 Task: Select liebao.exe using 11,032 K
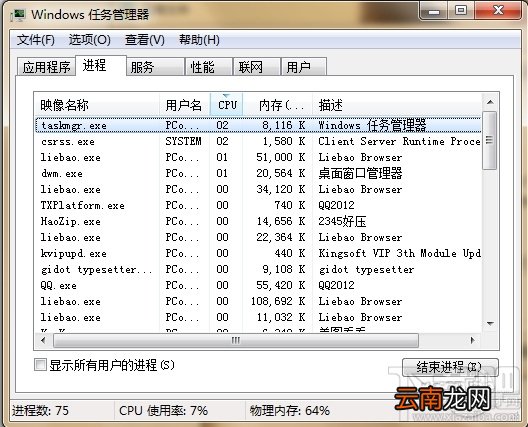pos(258,317)
